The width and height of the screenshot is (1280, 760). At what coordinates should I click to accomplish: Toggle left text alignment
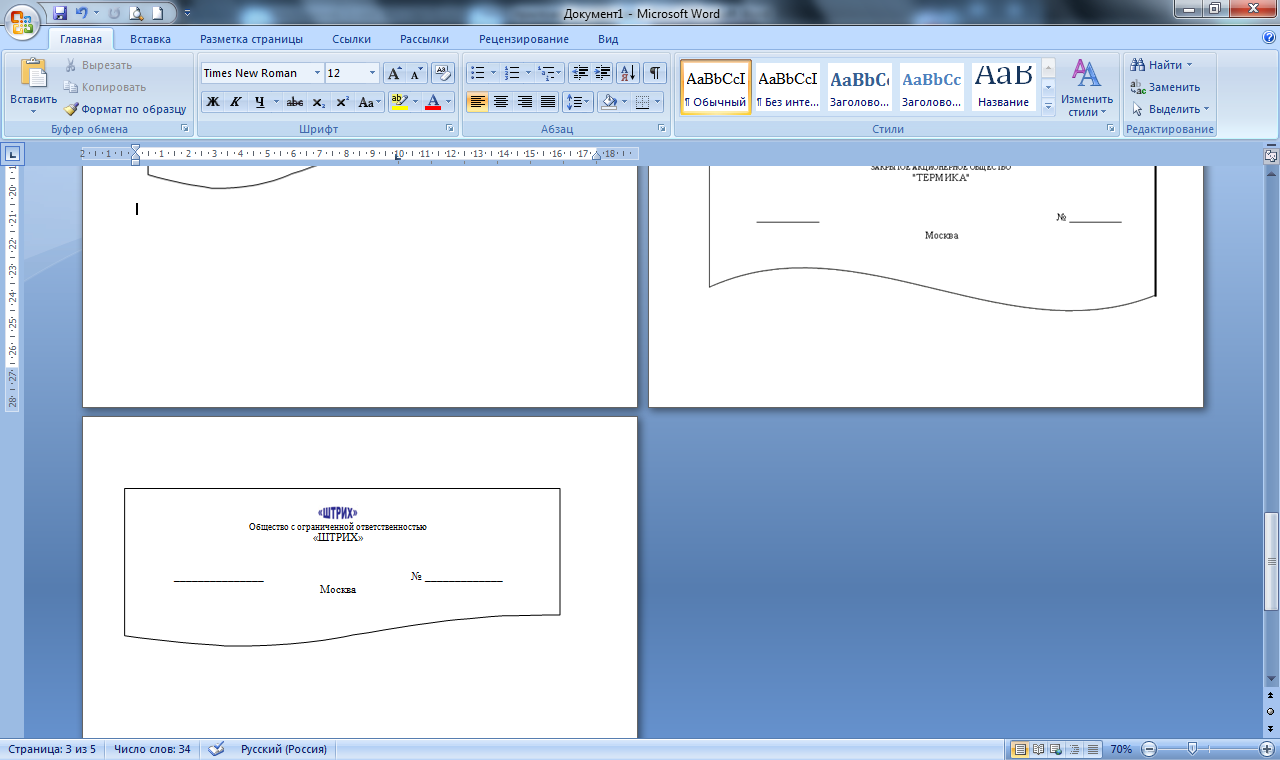[477, 102]
